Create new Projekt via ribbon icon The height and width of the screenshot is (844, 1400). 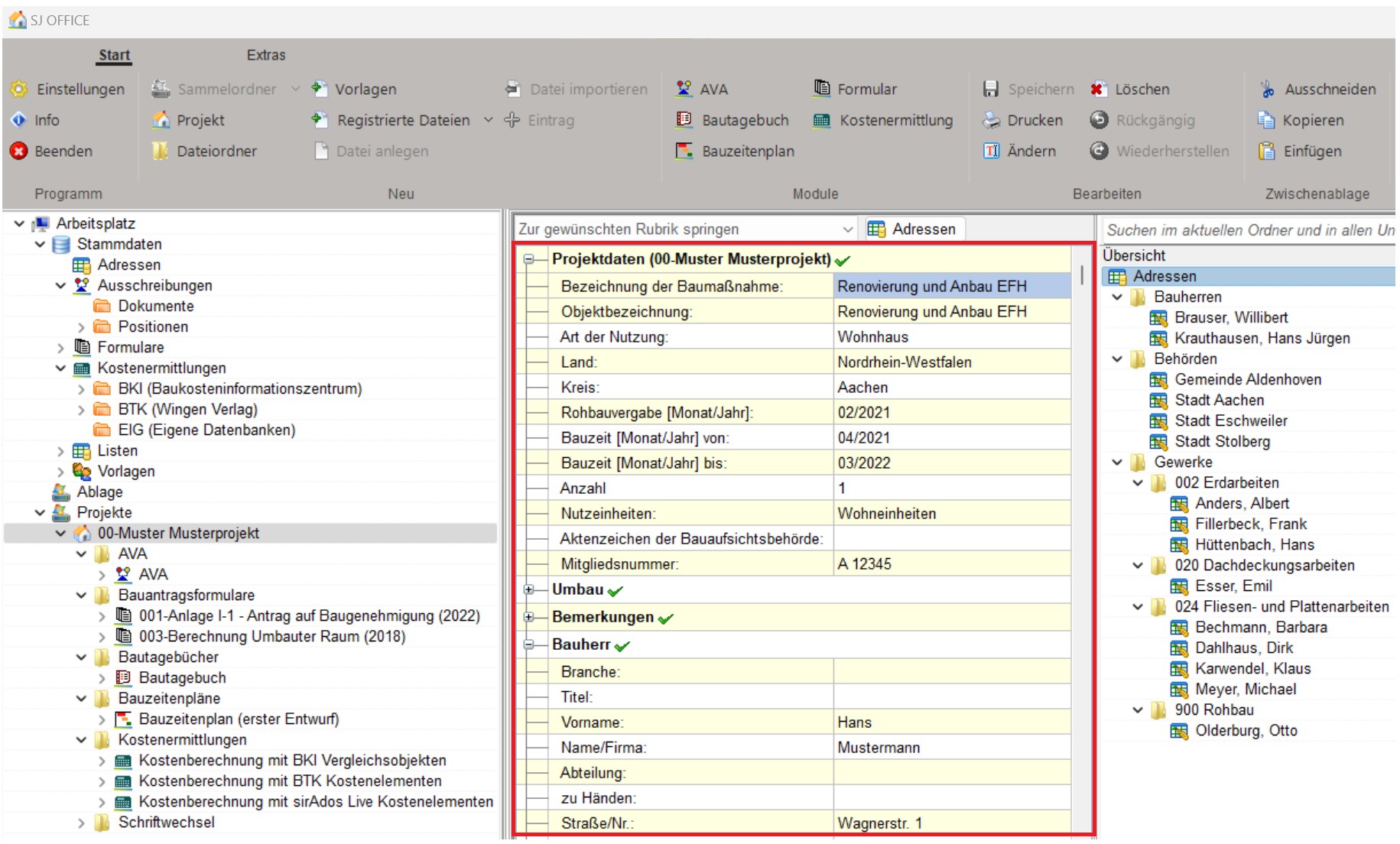(161, 120)
